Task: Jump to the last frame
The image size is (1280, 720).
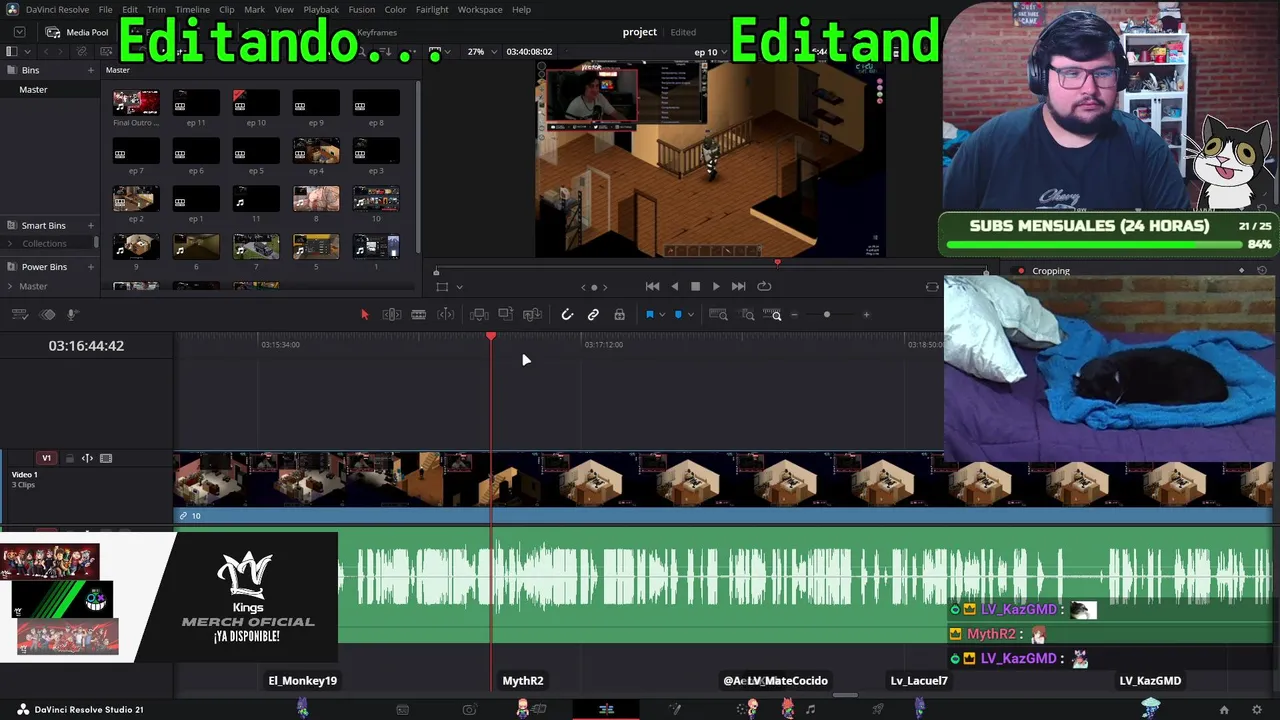Action: pos(738,286)
